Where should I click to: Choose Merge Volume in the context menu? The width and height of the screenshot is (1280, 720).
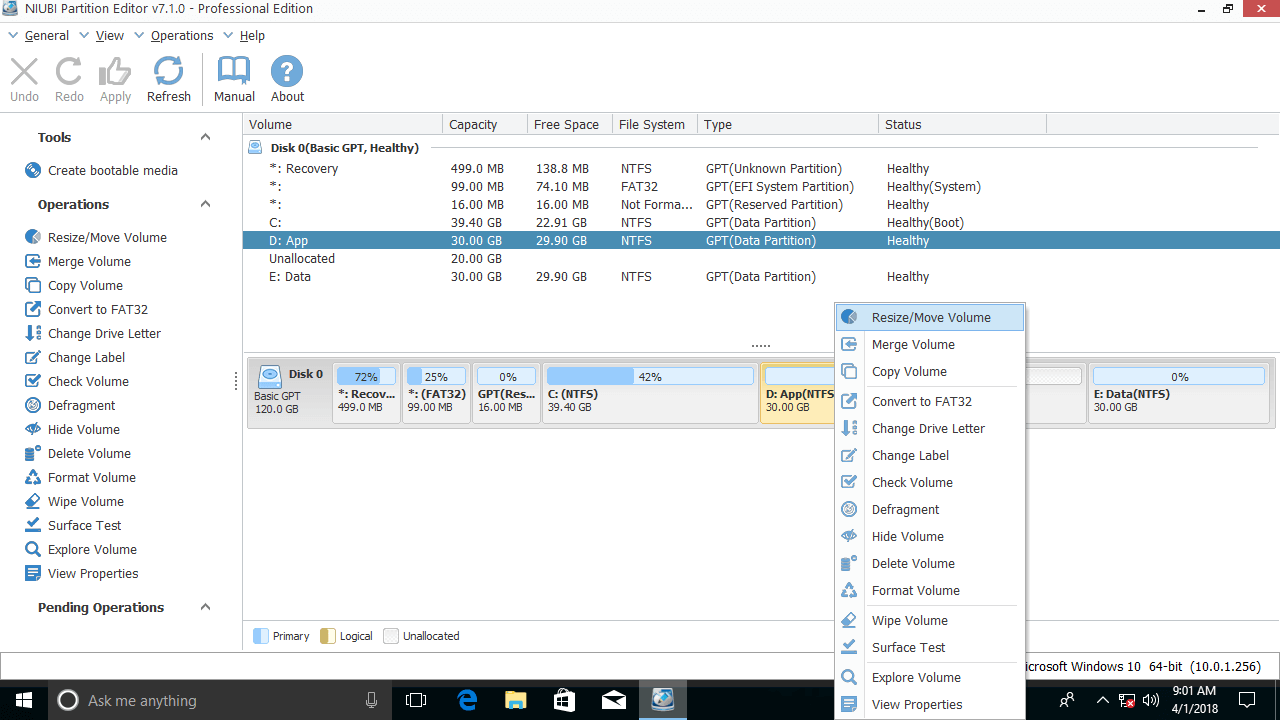pos(930,344)
